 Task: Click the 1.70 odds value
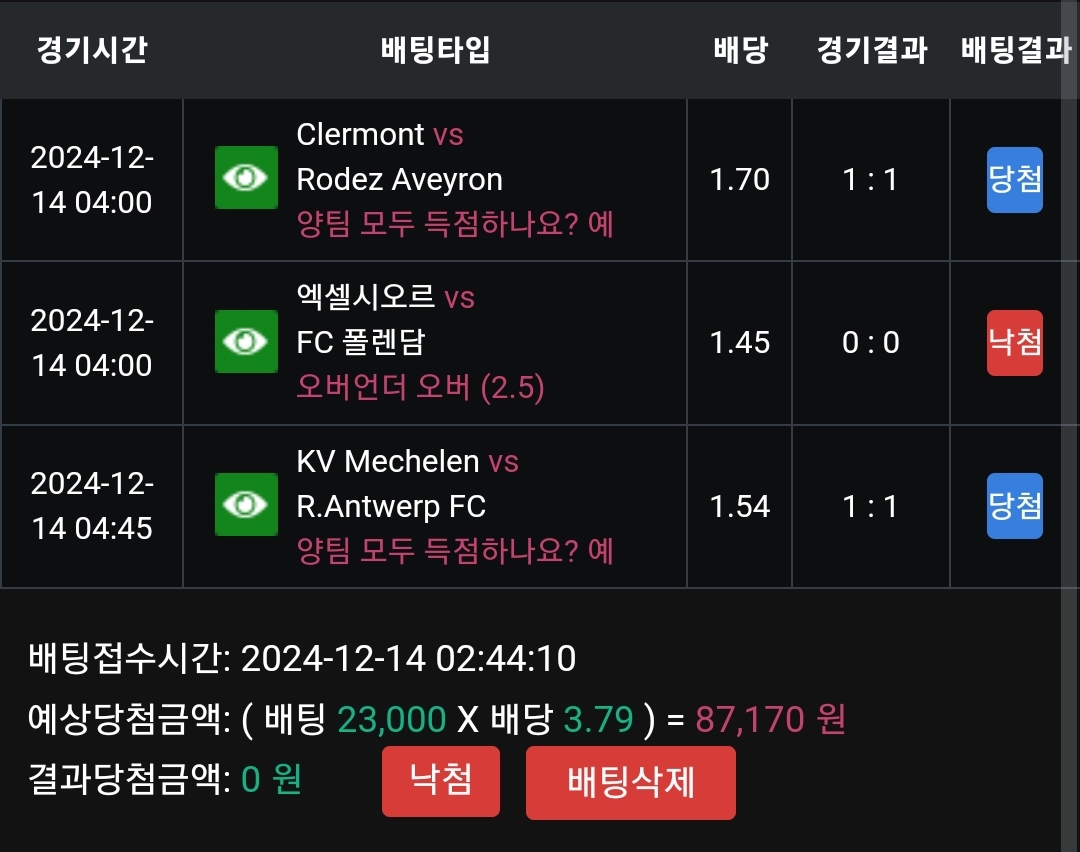[x=740, y=180]
